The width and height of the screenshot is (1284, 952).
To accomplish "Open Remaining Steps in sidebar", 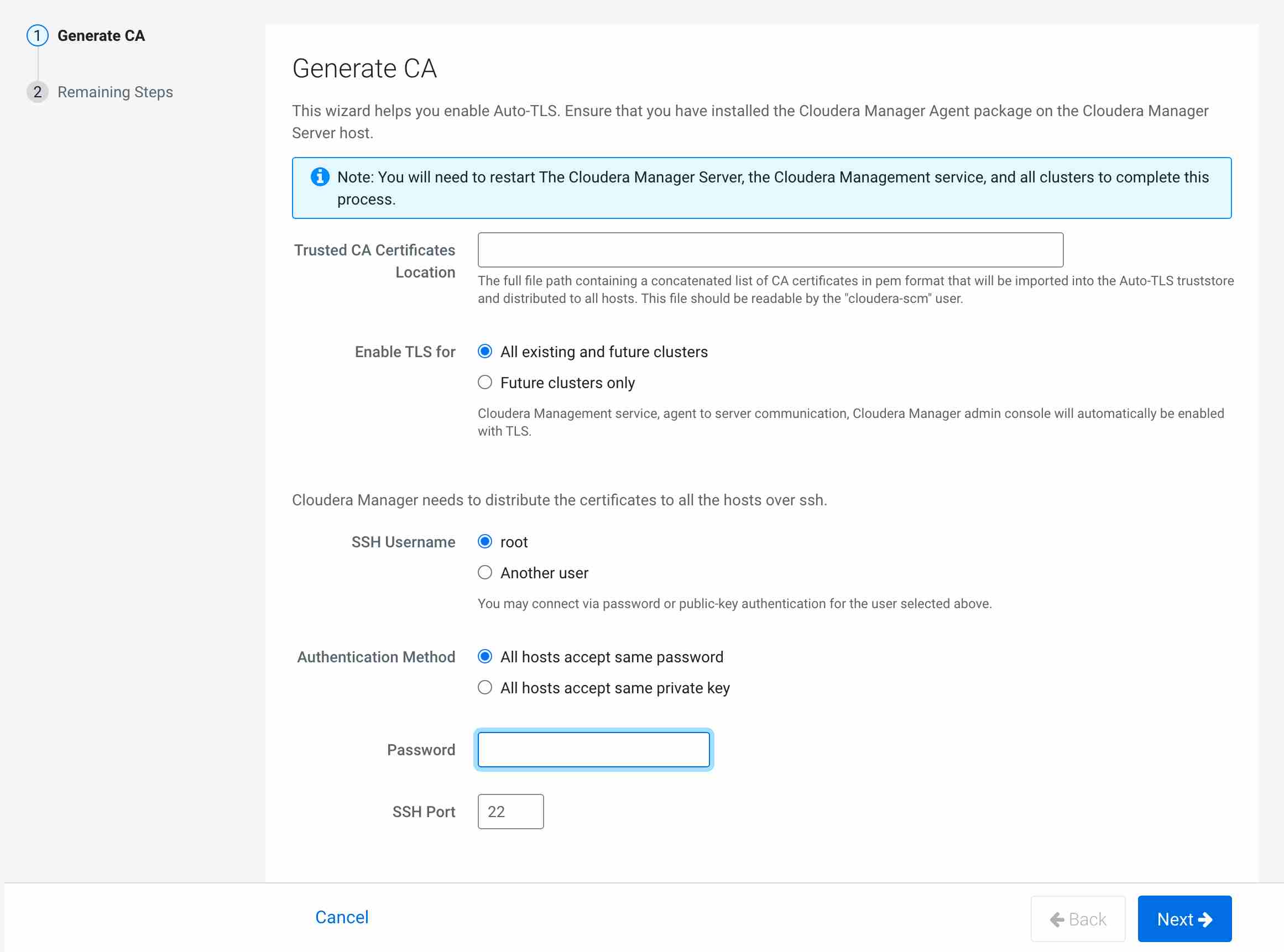I will point(115,92).
